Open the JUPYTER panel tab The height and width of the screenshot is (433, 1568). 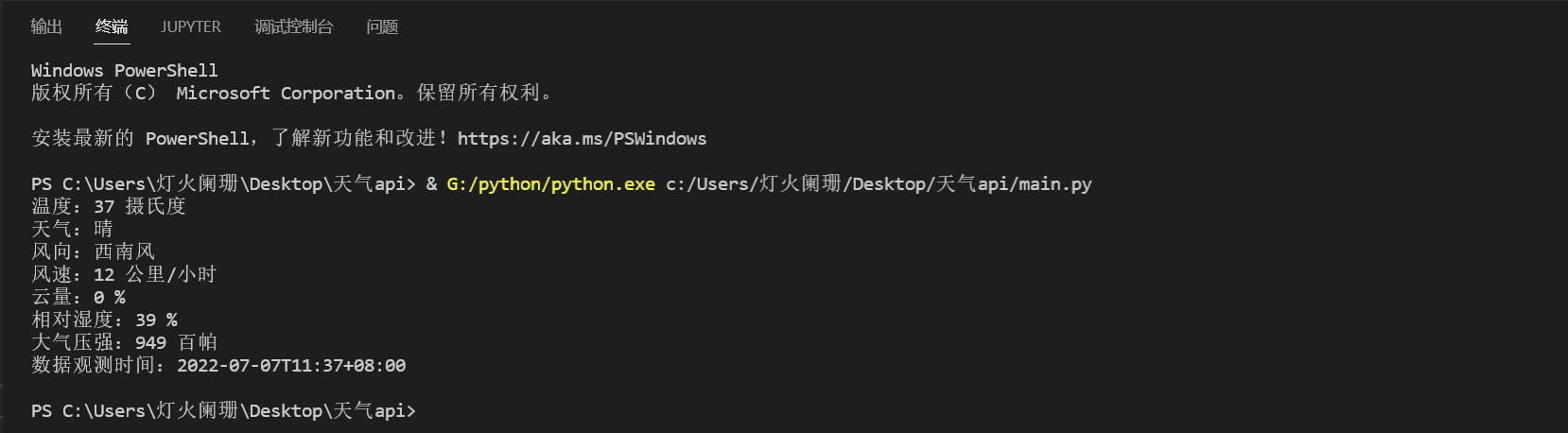(190, 26)
